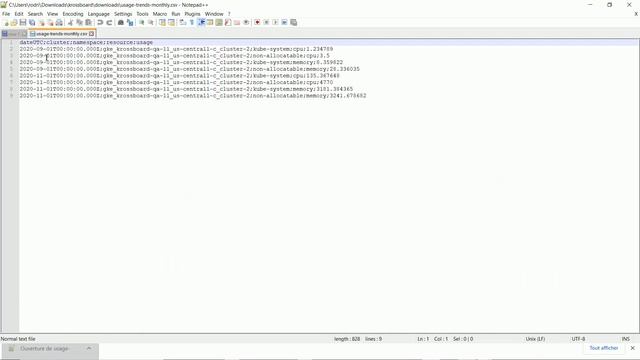Click the Close document toolbar icon
Image resolution: width=640 pixels, height=360 pixels.
pyautogui.click(x=41, y=22)
